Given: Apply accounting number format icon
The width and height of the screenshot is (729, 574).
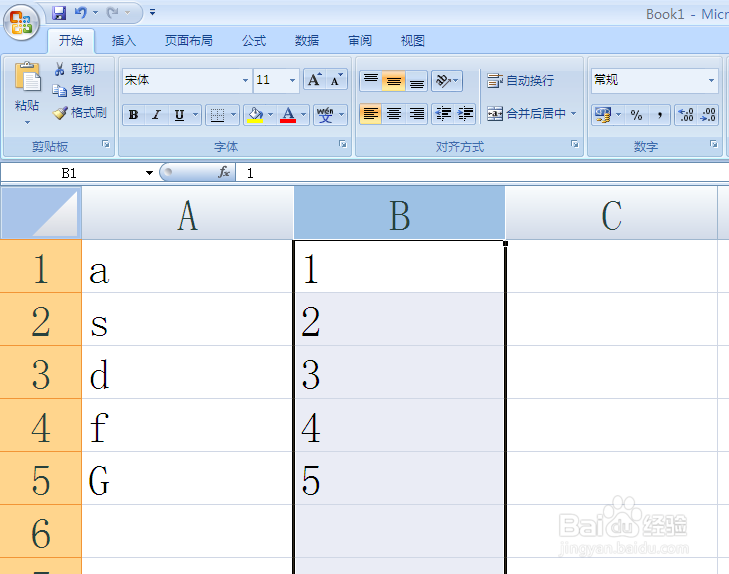Looking at the screenshot, I should [x=602, y=115].
